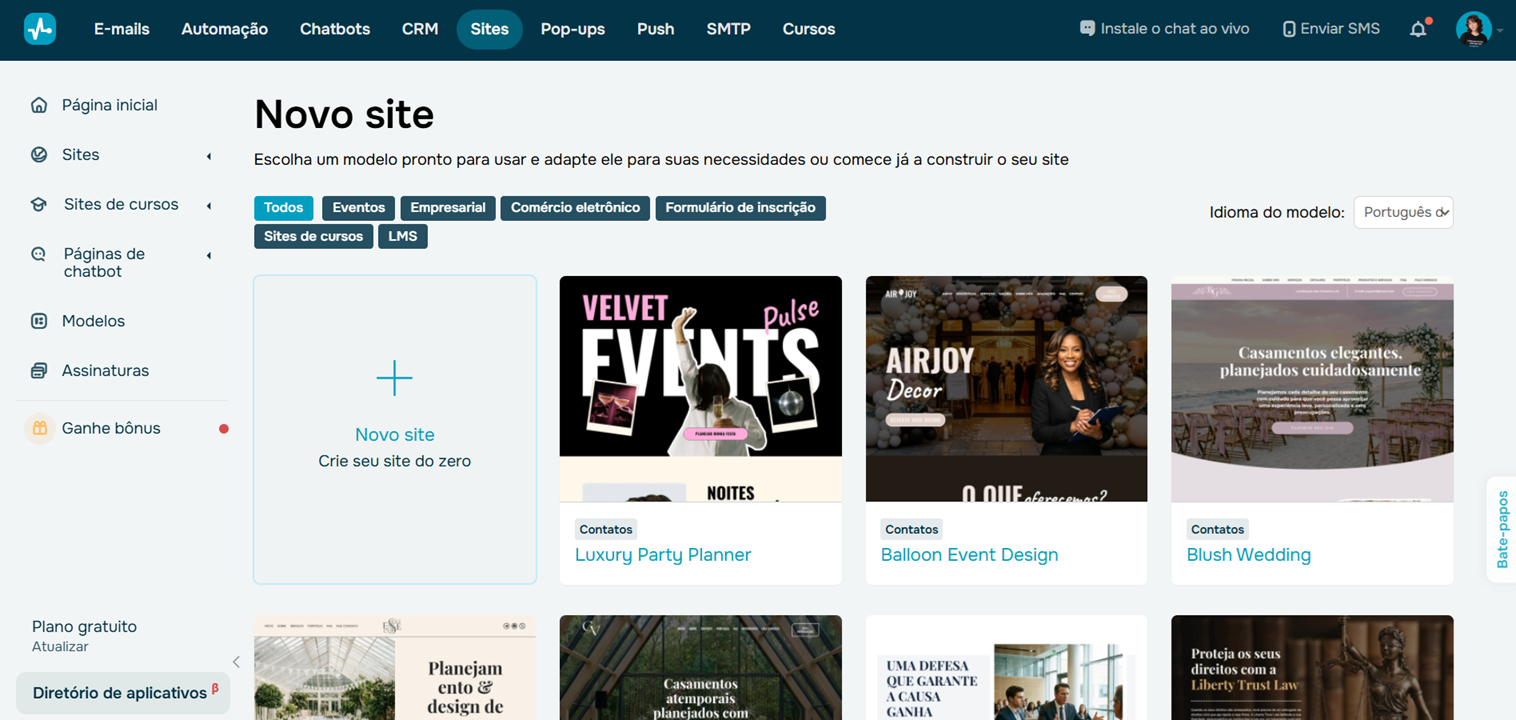Click the Sites sidebar icon
Viewport: 1516px width, 720px height.
pos(39,155)
